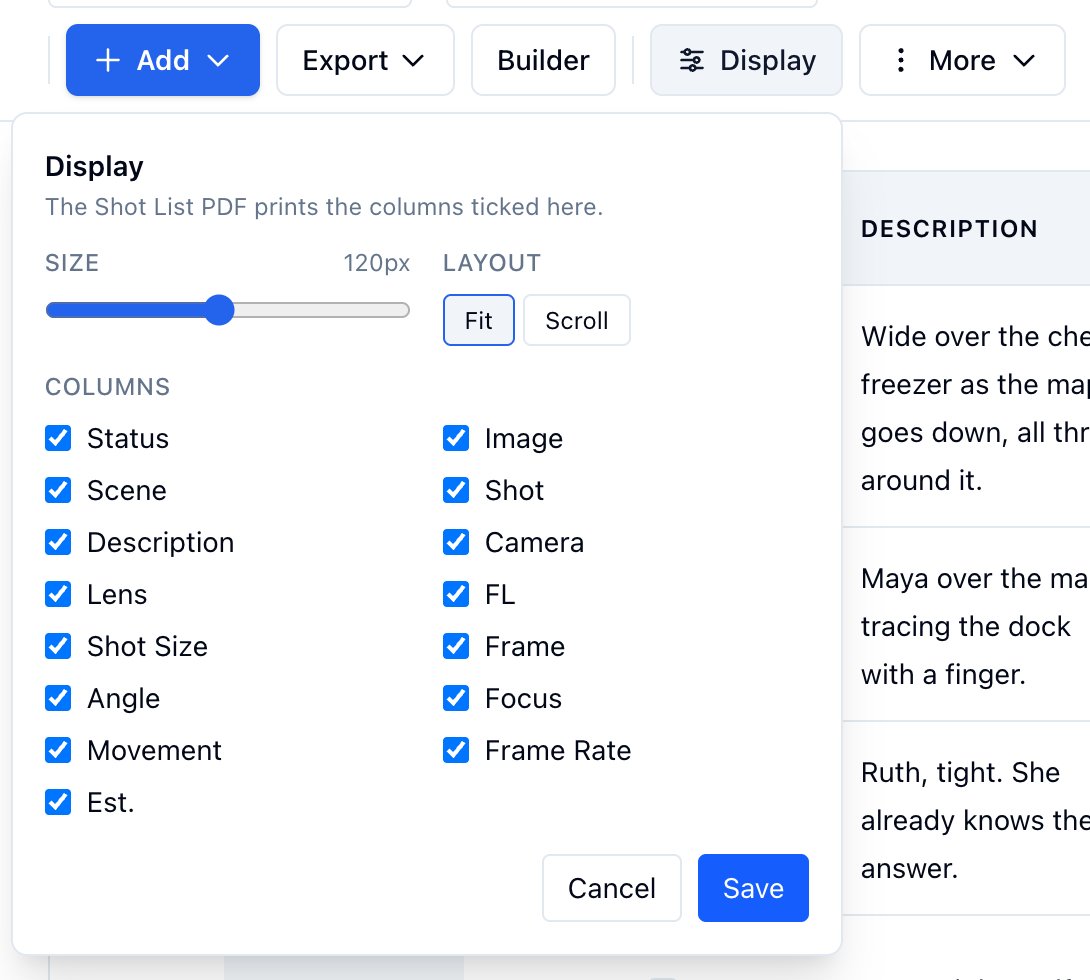Switch layout to Scroll
Image resolution: width=1090 pixels, height=980 pixels.
pos(577,320)
